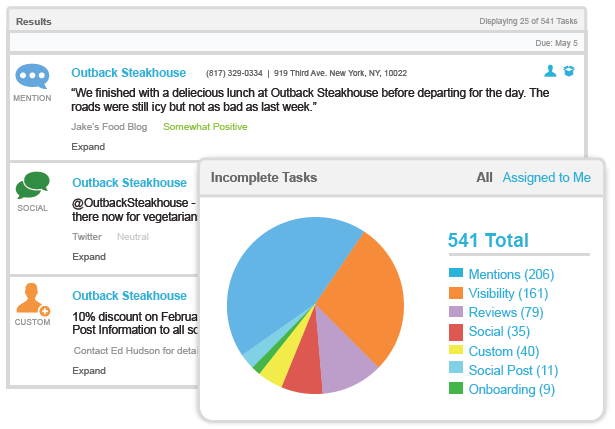Expand the Mention task from Jake's Food Blog
This screenshot has width=615, height=429.
pos(88,147)
